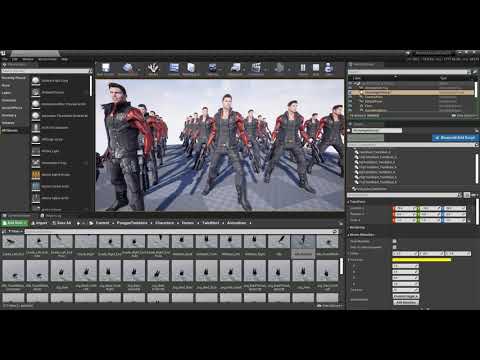Select the Basic category in Place Actors

[x=6, y=85]
